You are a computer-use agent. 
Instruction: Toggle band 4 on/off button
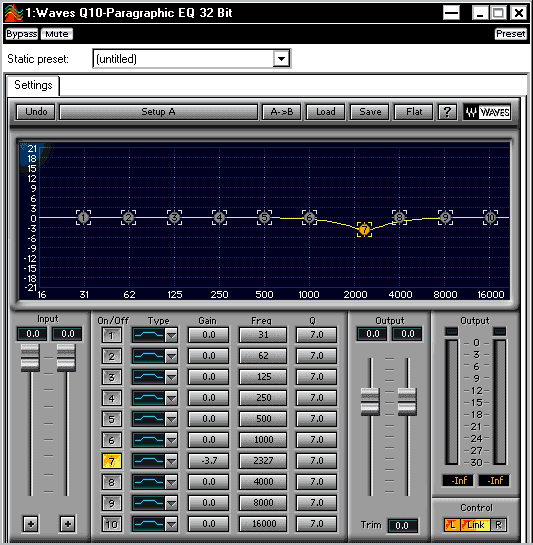(112, 398)
